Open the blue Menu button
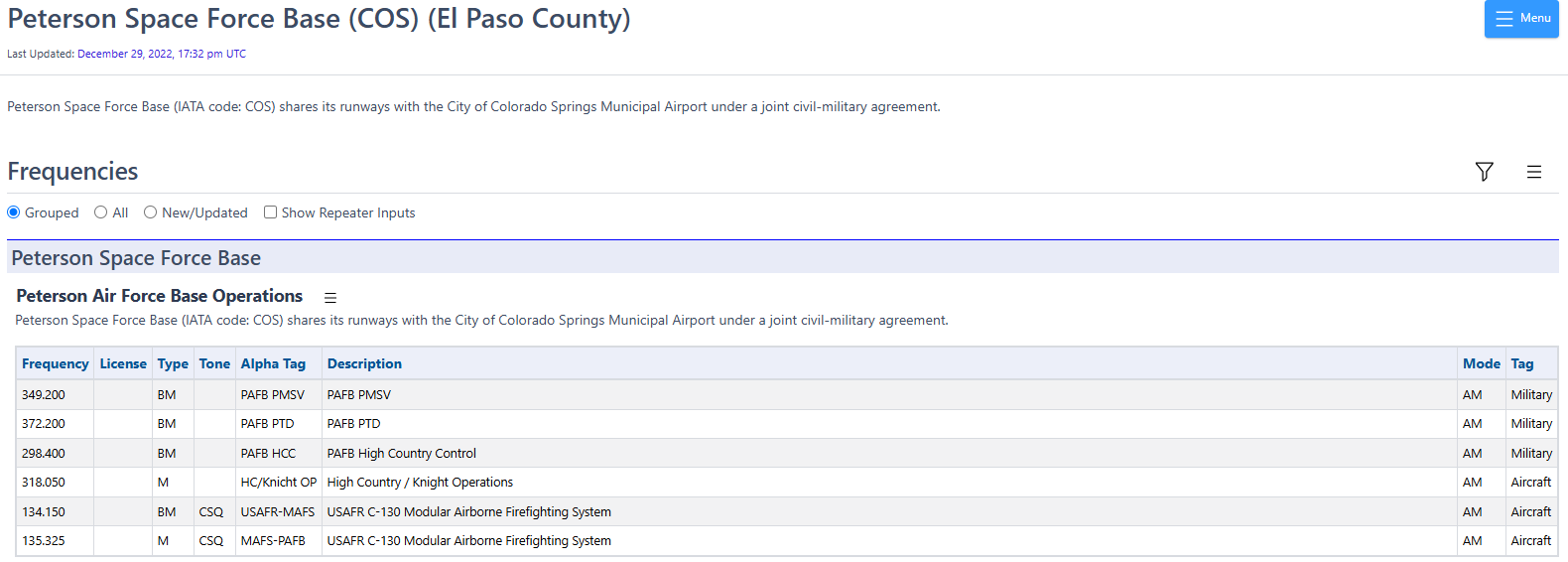Viewport: 1568px width, 562px height. pyautogui.click(x=1521, y=19)
